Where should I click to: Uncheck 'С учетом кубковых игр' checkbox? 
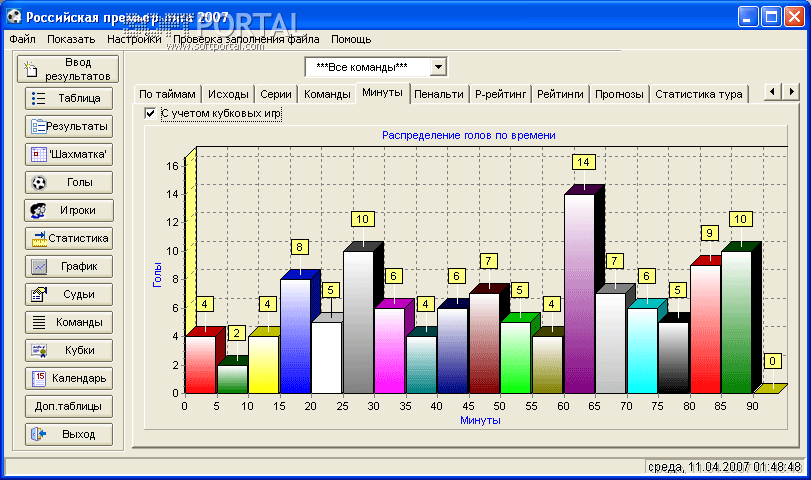point(150,113)
